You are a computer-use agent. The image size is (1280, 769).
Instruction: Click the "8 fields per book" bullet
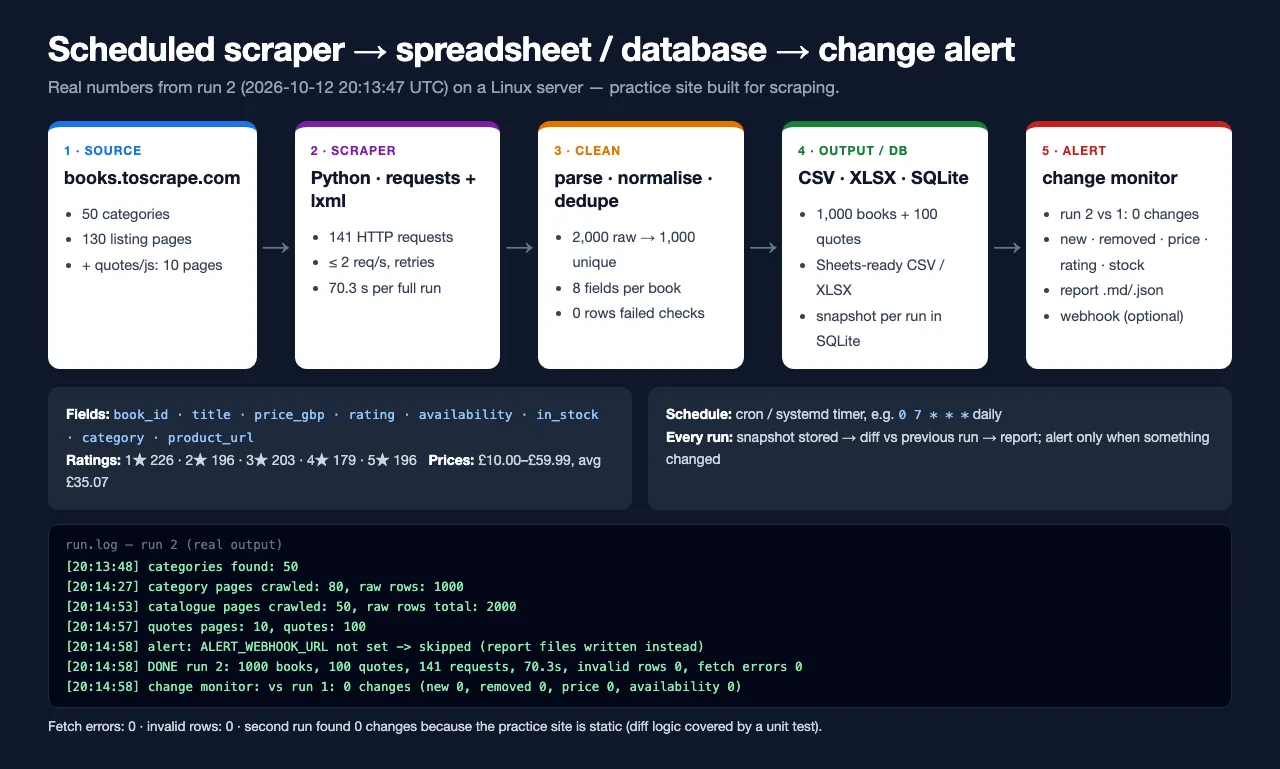coord(627,288)
